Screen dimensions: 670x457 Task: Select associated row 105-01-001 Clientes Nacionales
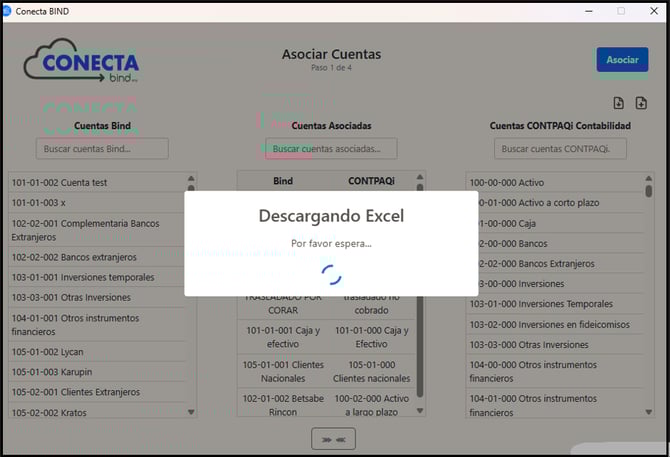pos(283,371)
